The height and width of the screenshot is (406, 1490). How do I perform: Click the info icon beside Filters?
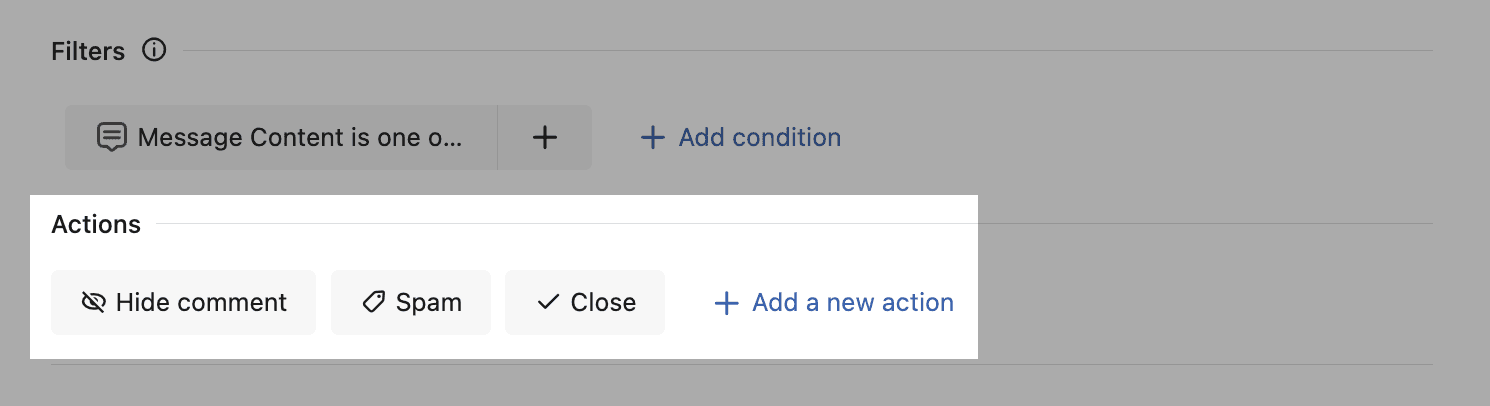click(x=154, y=50)
